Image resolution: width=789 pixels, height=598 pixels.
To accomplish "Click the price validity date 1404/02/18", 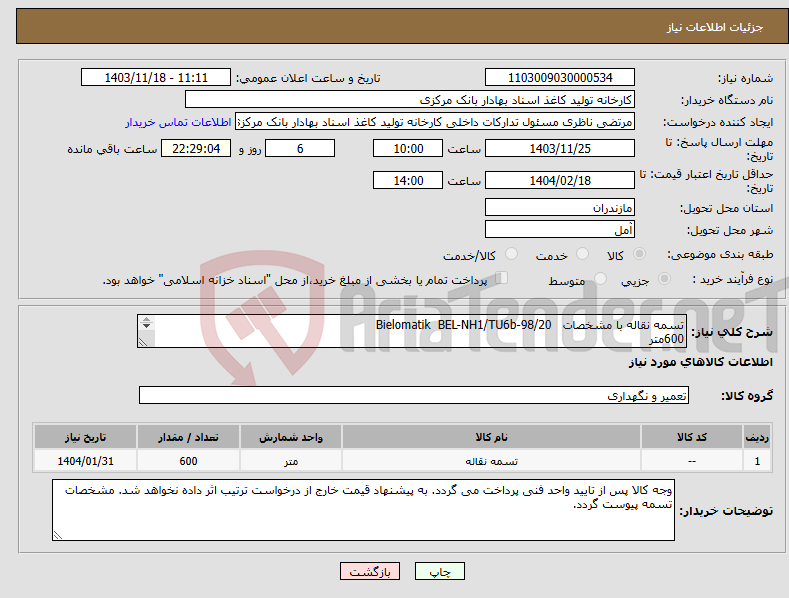I will 560,180.
